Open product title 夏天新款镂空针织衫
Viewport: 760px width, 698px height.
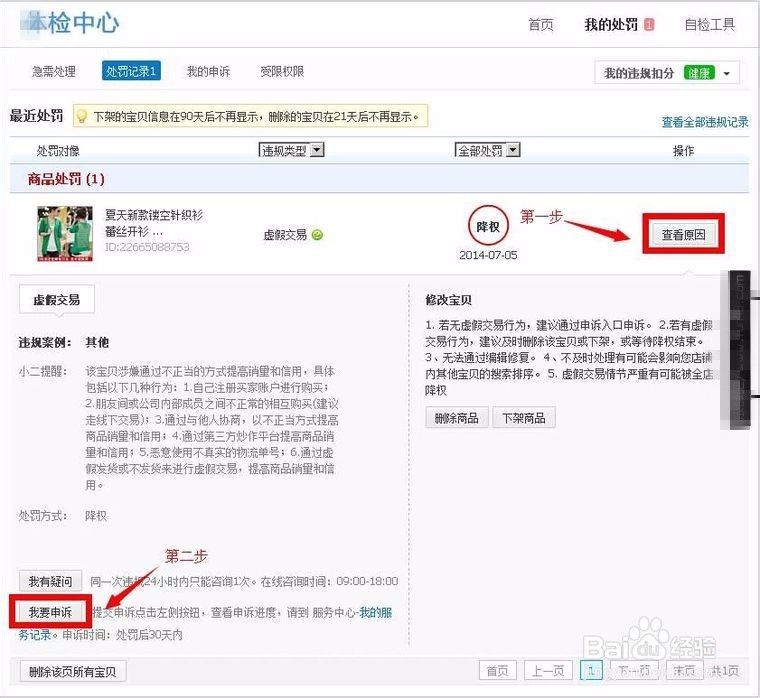click(154, 222)
